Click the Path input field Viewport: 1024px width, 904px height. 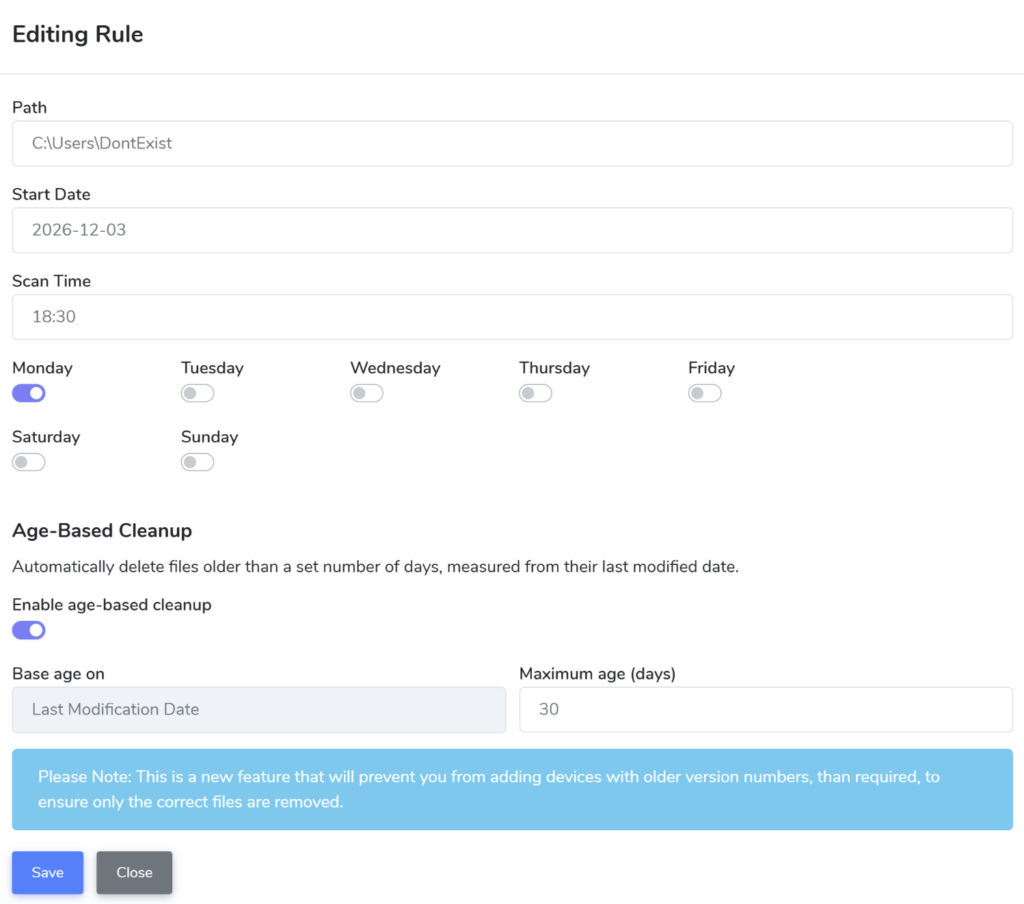point(512,143)
